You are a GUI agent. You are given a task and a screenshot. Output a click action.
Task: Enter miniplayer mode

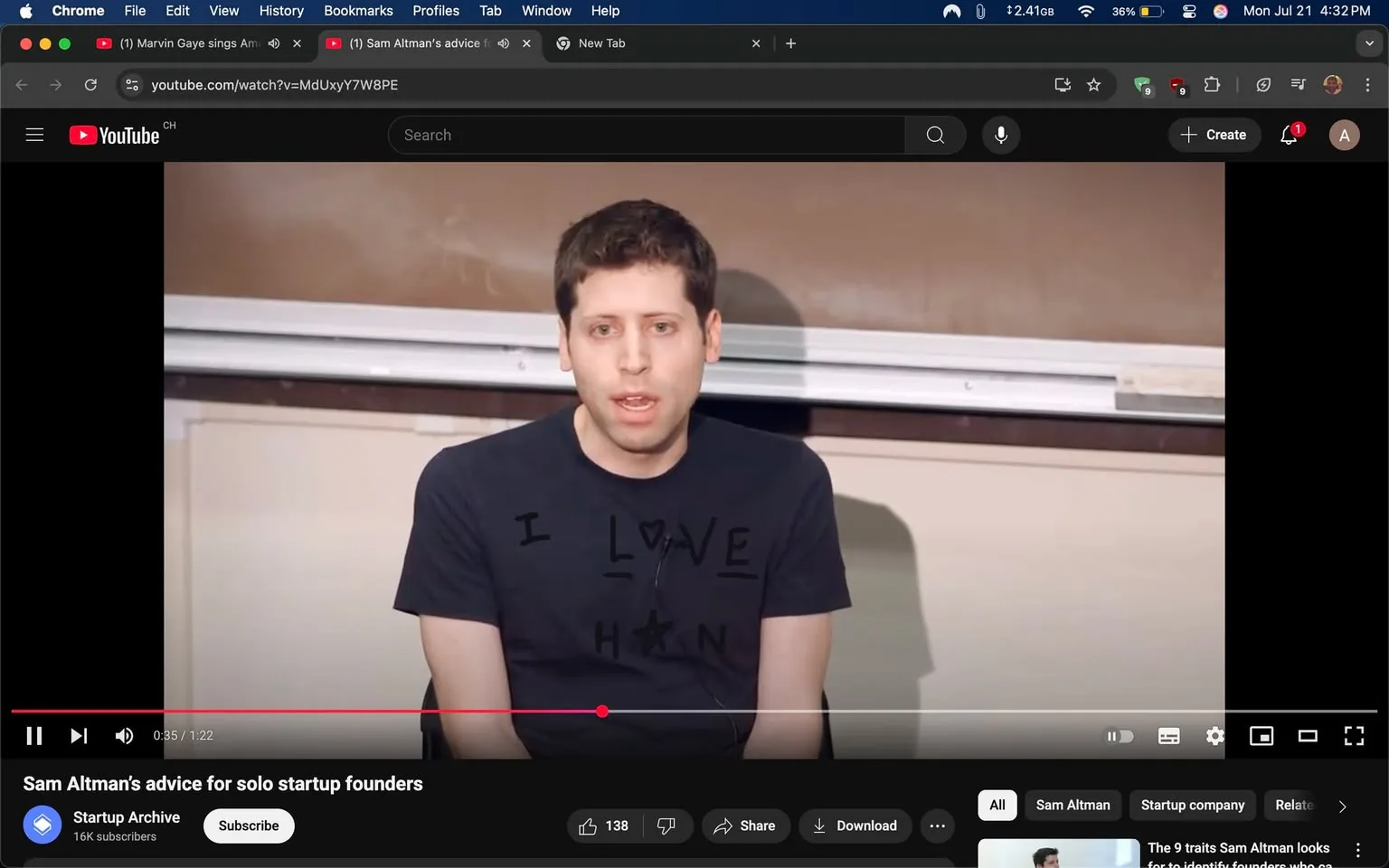click(x=1261, y=735)
